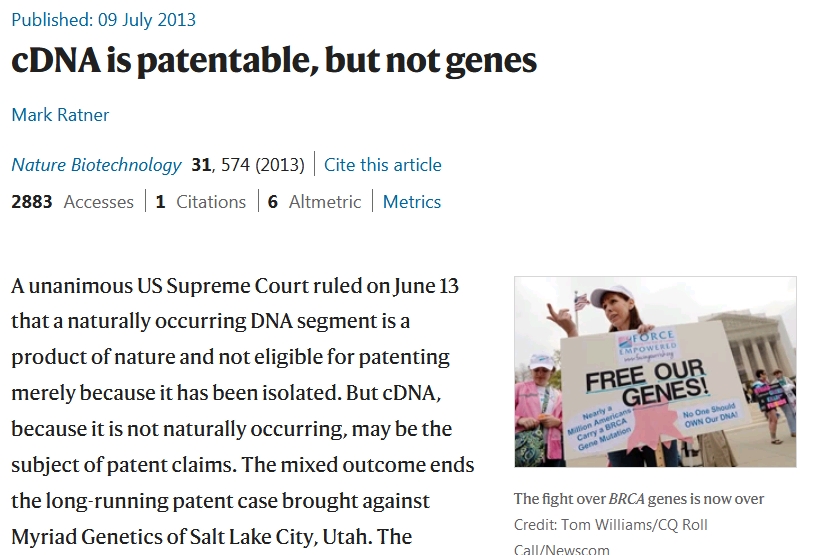Open the Metrics link
This screenshot has width=819, height=555.
[x=412, y=202]
